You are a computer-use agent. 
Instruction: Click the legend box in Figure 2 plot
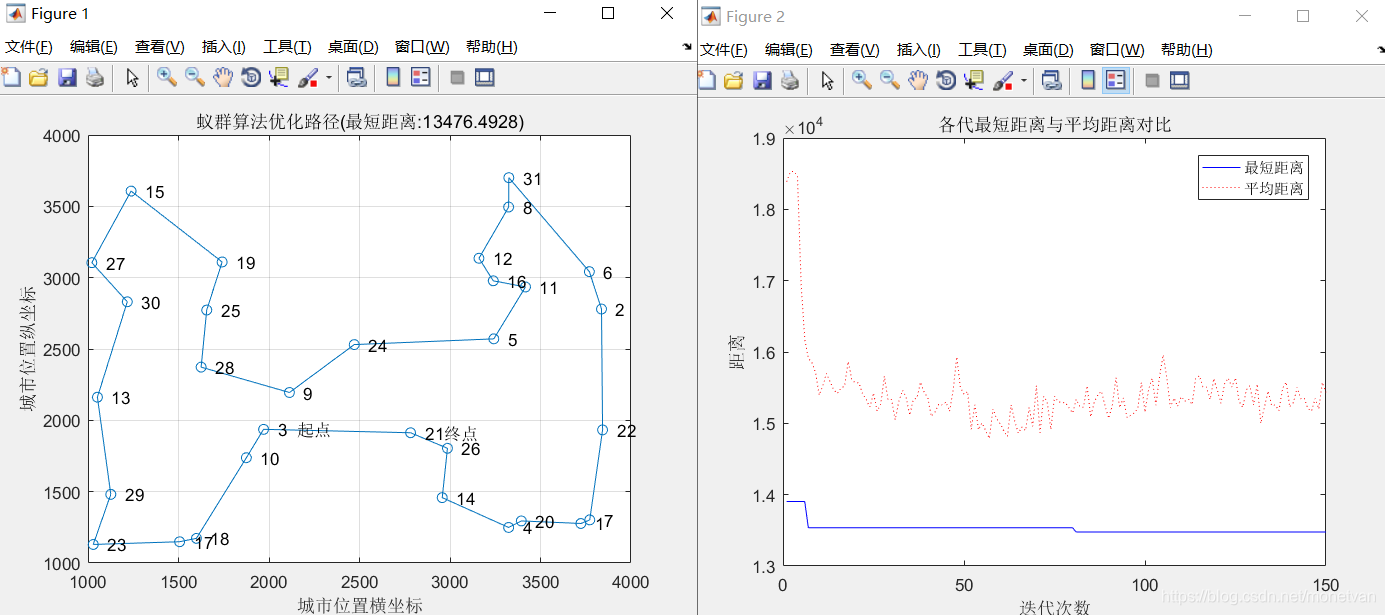coord(1253,178)
